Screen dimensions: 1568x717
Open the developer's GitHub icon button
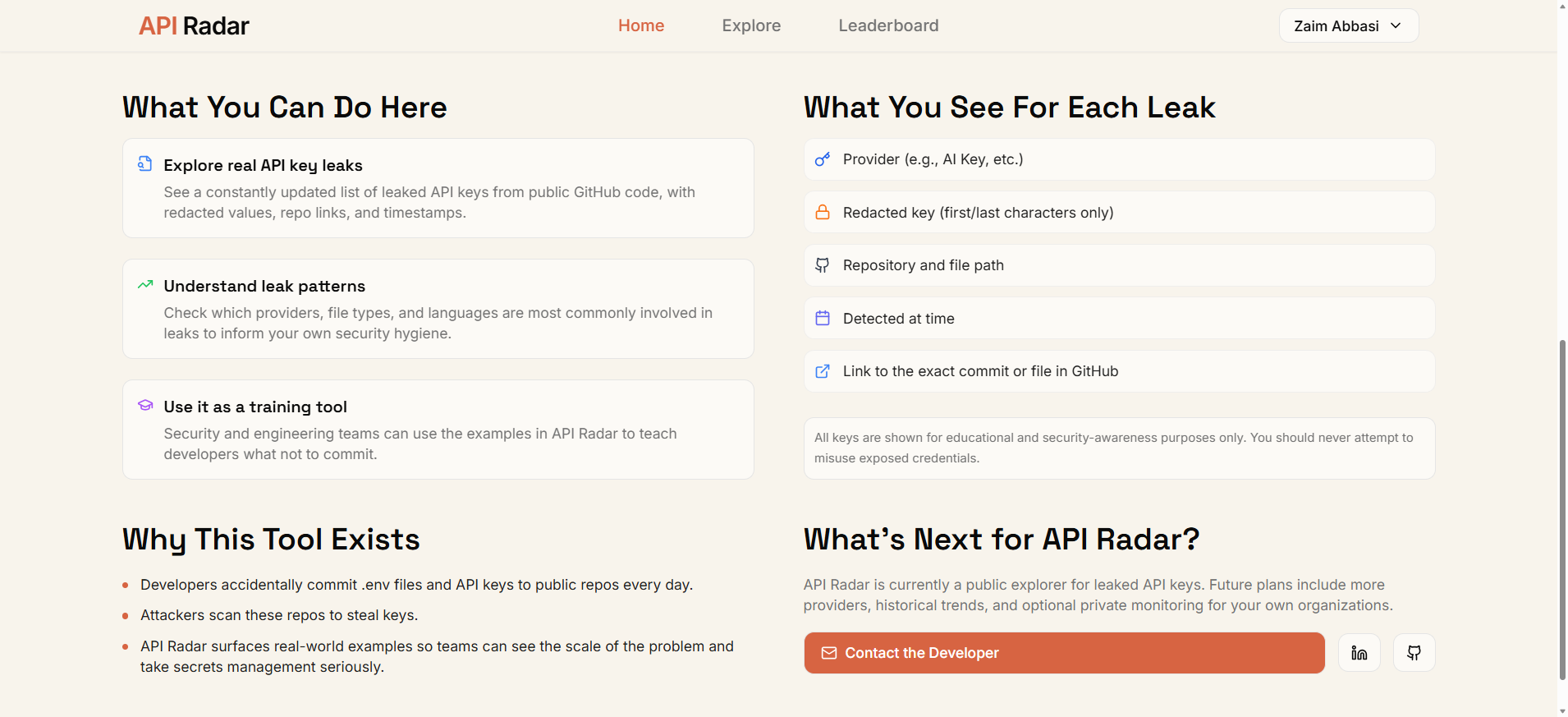coord(1414,653)
